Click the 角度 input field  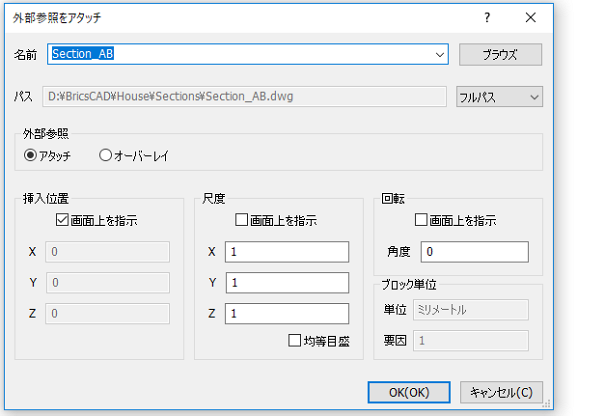[474, 252]
